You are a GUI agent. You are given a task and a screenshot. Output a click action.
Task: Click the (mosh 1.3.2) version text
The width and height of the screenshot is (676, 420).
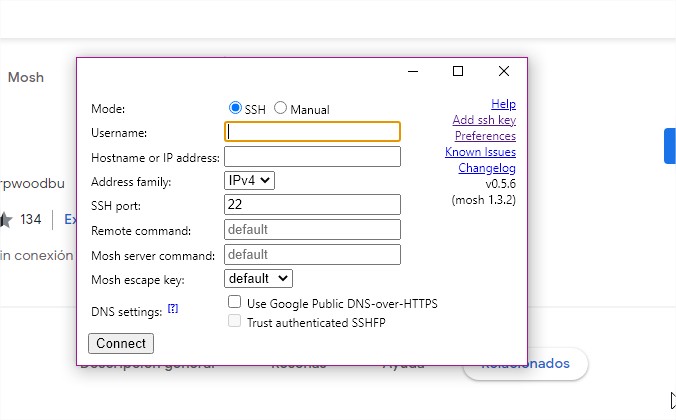[x=483, y=200]
